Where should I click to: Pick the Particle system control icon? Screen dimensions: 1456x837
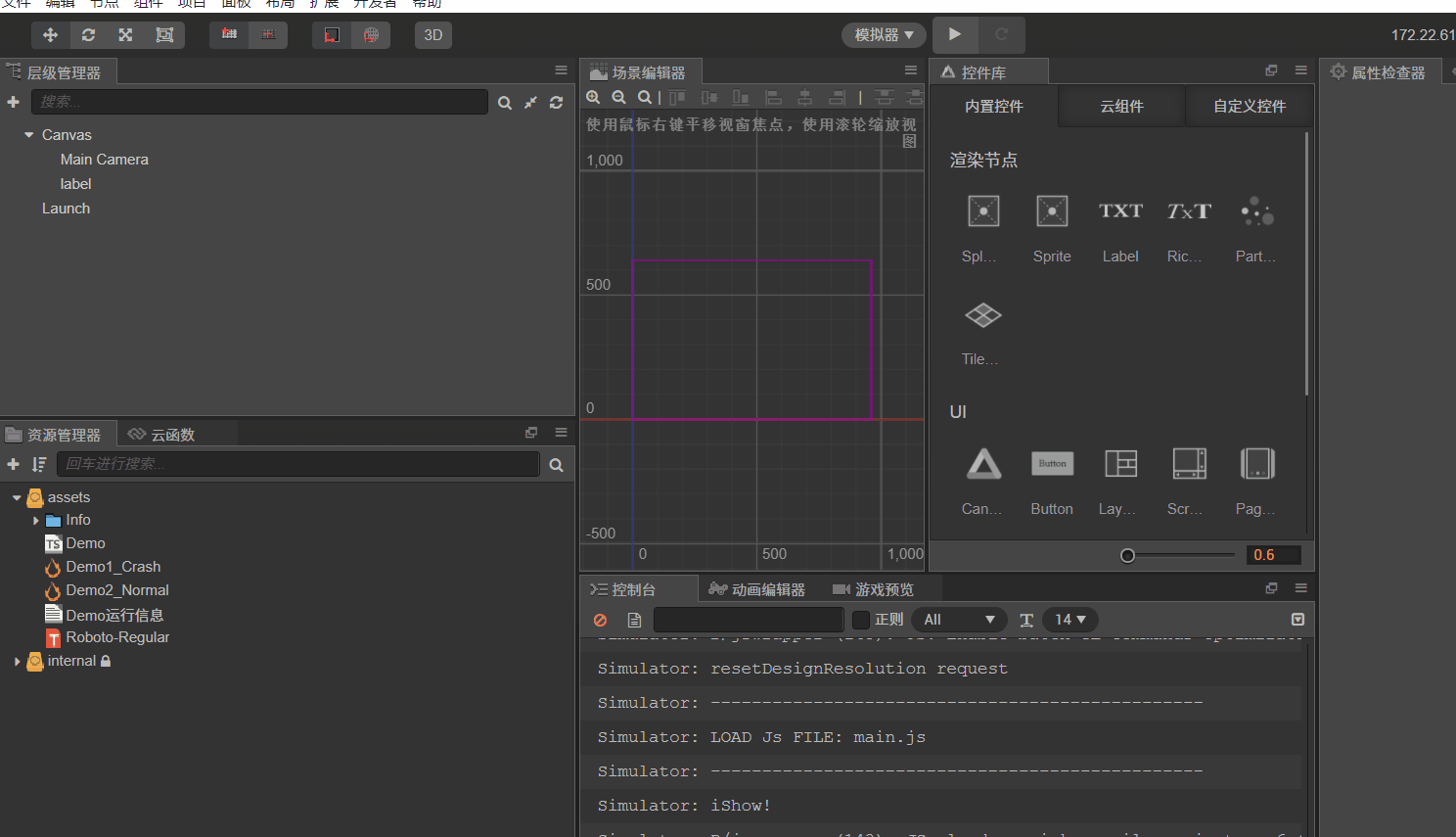pyautogui.click(x=1257, y=211)
